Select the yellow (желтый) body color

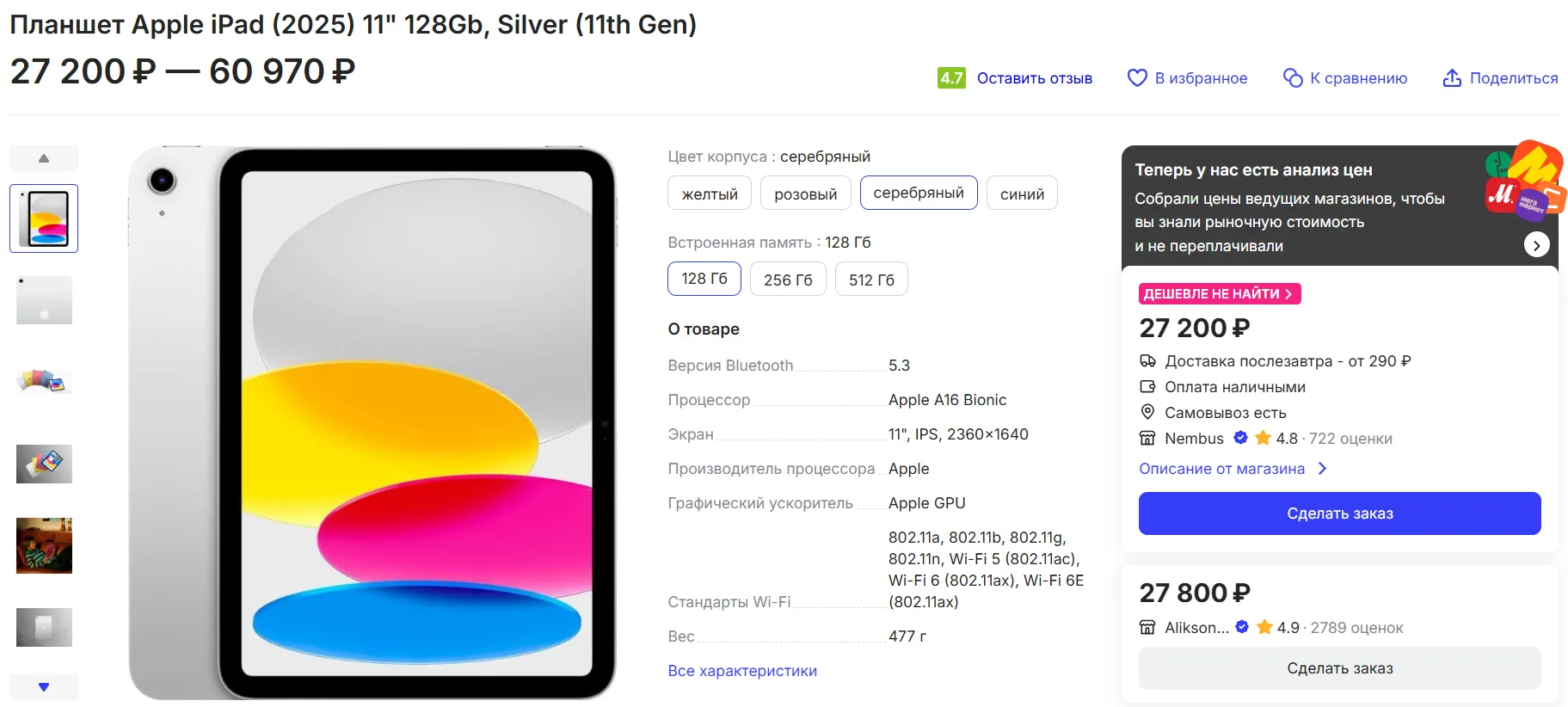(x=710, y=194)
